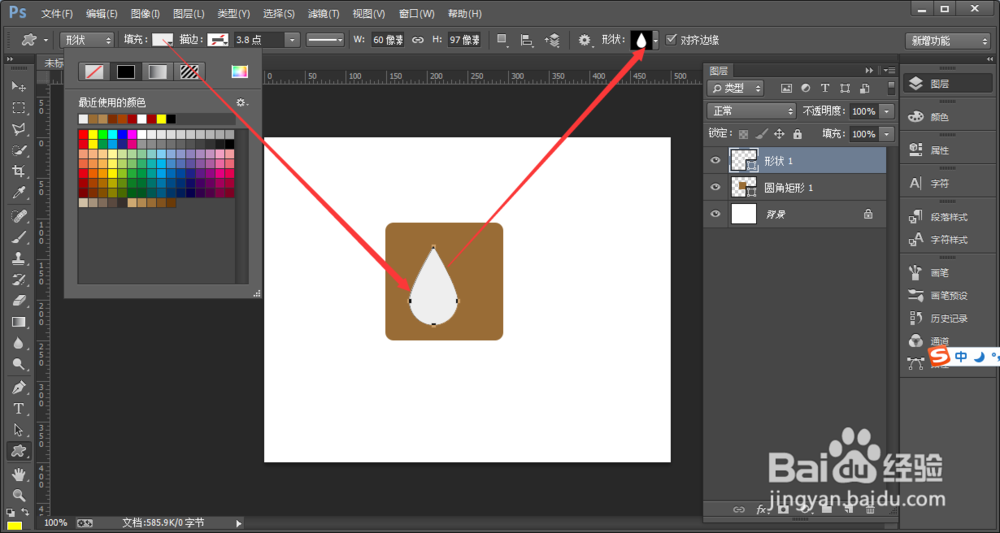Select the Pen tool
Image resolution: width=1000 pixels, height=533 pixels.
coord(18,388)
